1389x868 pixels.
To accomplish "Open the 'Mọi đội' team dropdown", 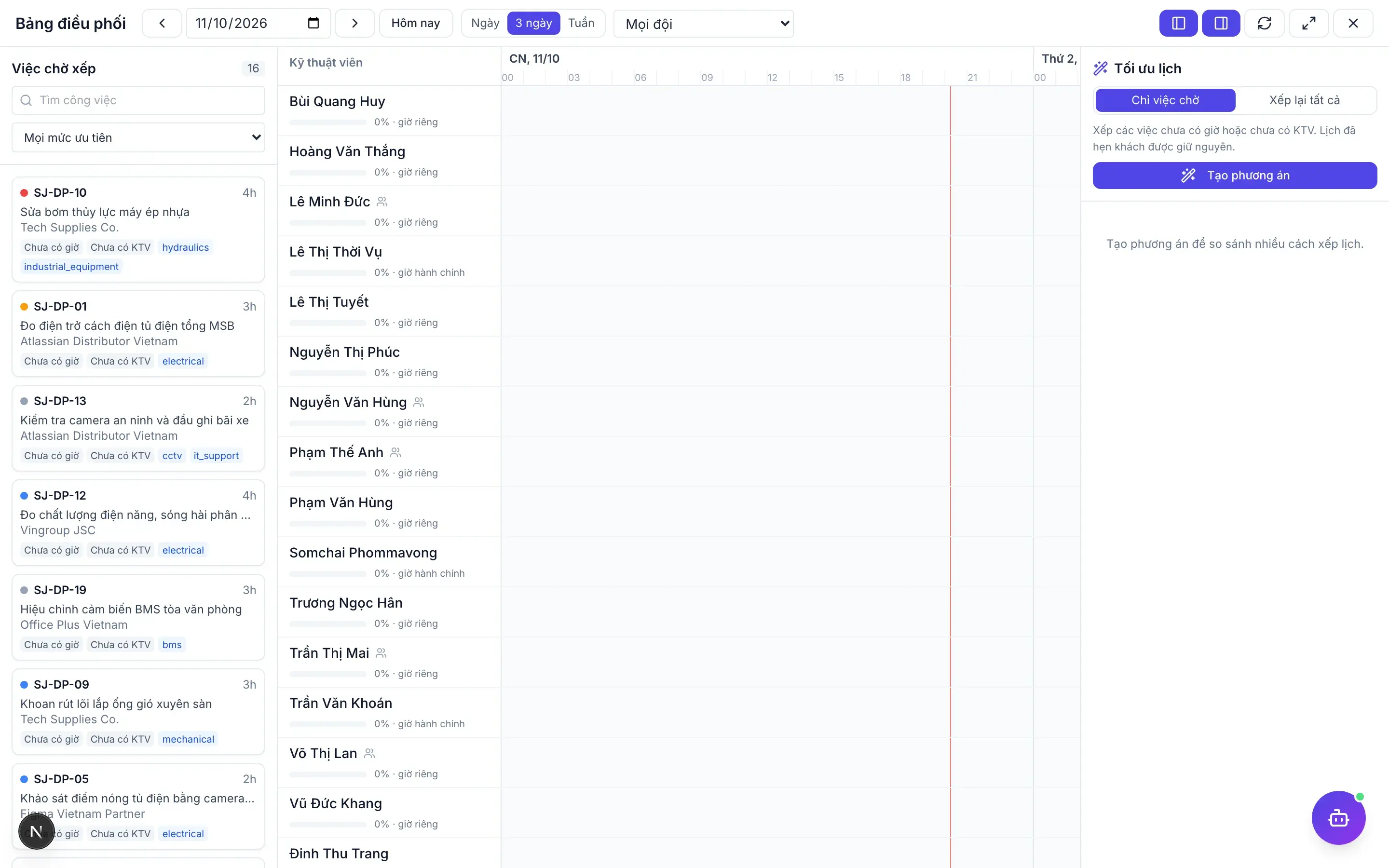I will coord(703,24).
